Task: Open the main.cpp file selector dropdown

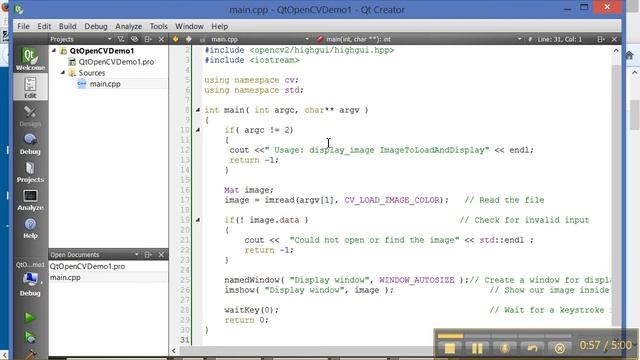Action: click(x=307, y=39)
